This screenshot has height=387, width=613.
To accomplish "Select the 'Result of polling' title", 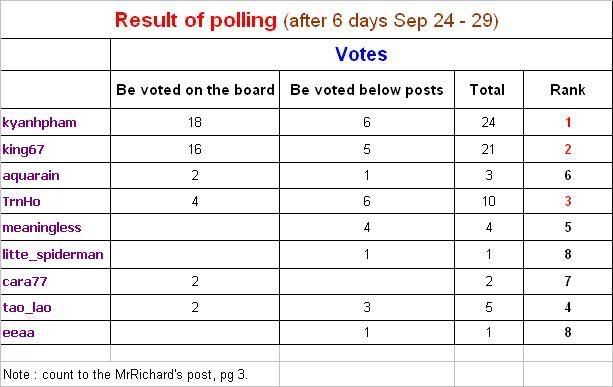I will 196,20.
